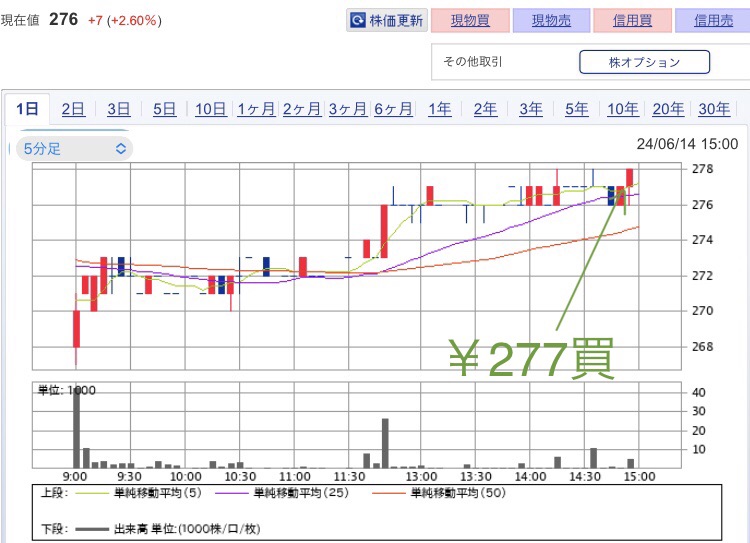The width and height of the screenshot is (750, 543).
Task: Switch chart range to 6ヶ月
Action: [x=393, y=109]
